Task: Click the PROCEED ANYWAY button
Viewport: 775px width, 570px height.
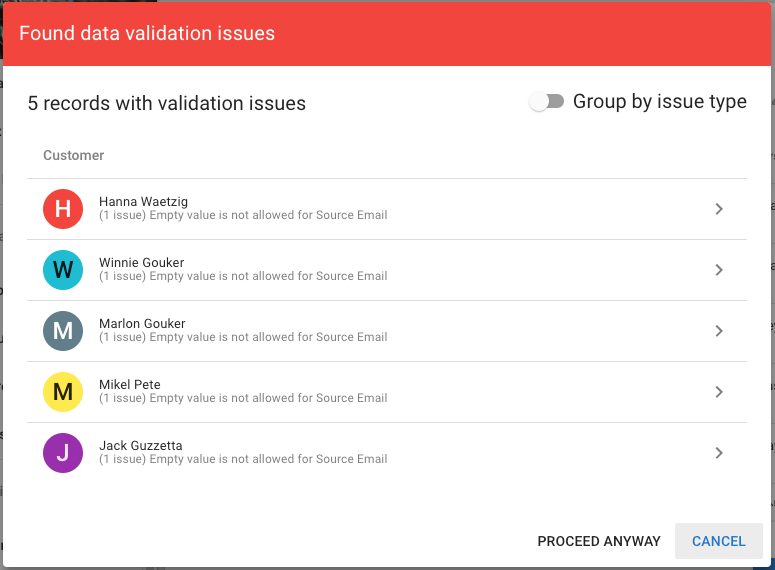Action: click(x=599, y=541)
